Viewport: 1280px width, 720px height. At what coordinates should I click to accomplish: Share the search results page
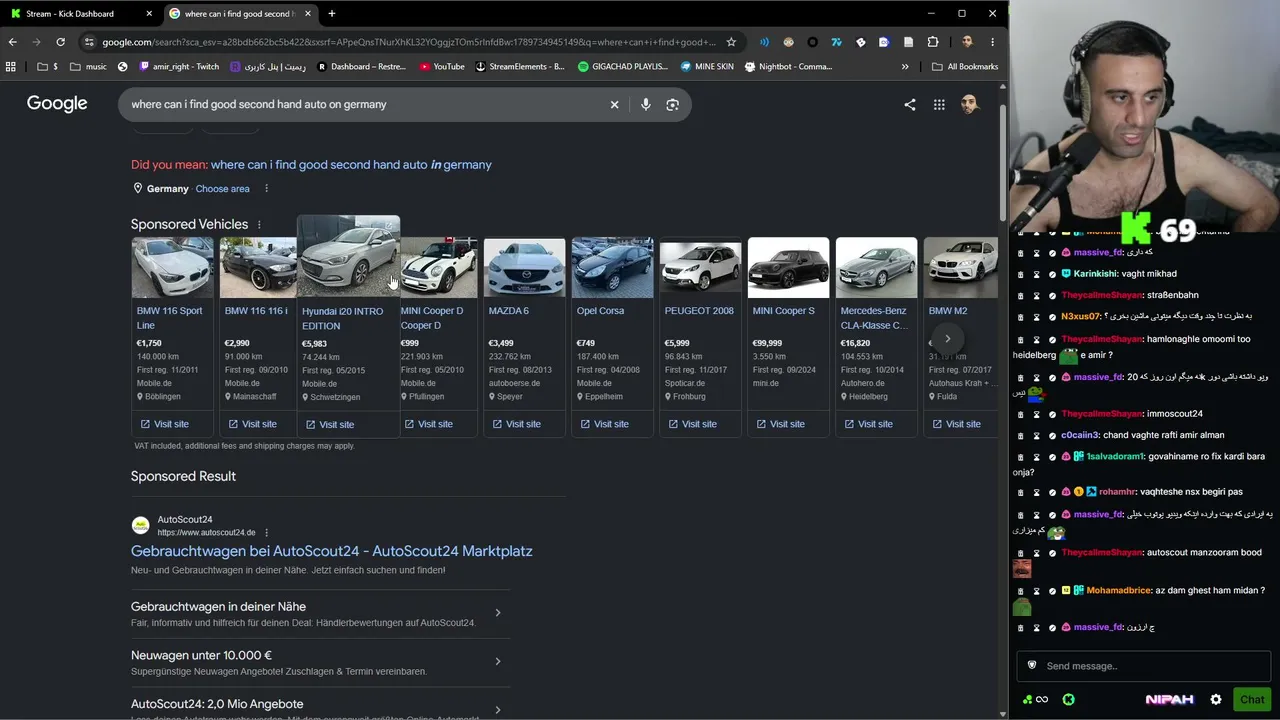910,104
